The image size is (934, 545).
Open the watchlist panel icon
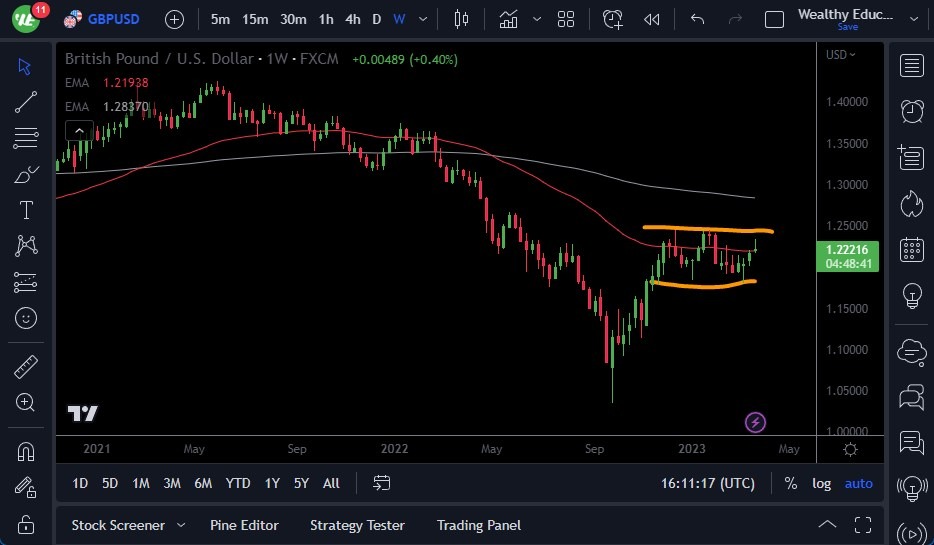[911, 66]
